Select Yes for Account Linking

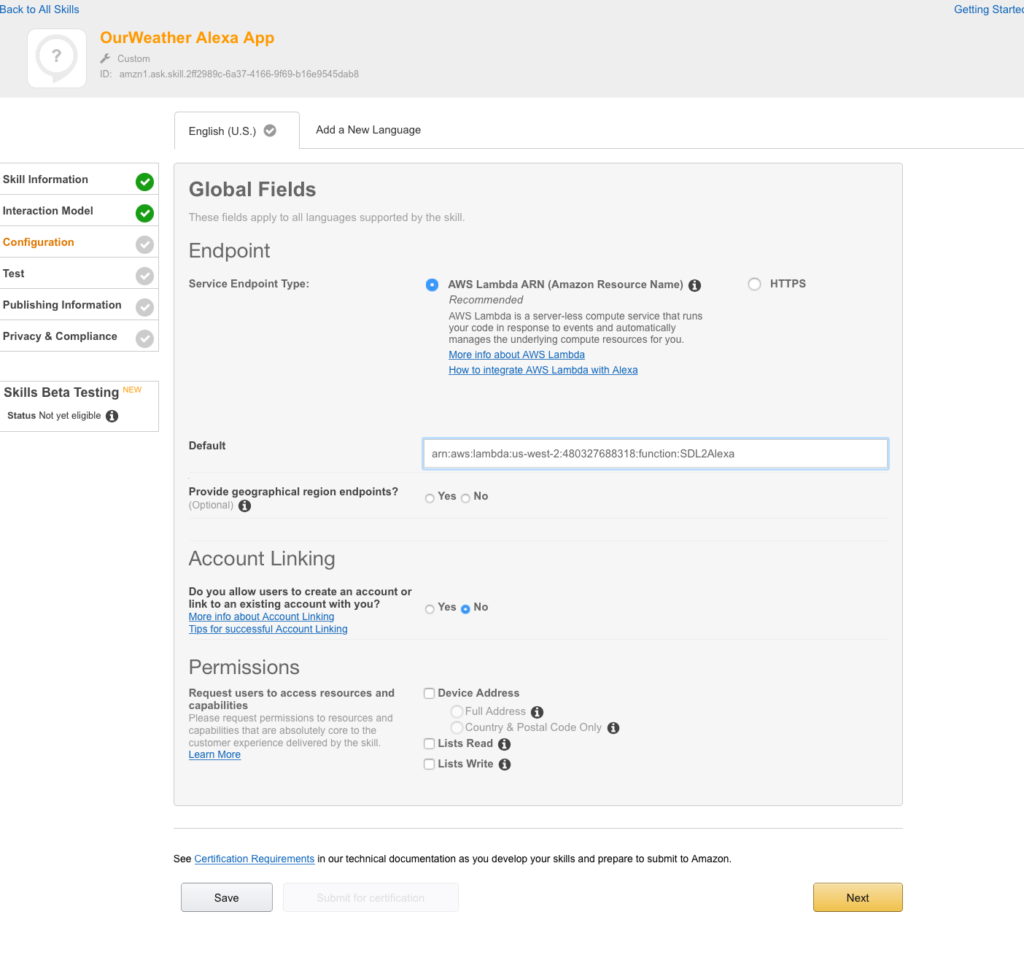click(430, 609)
